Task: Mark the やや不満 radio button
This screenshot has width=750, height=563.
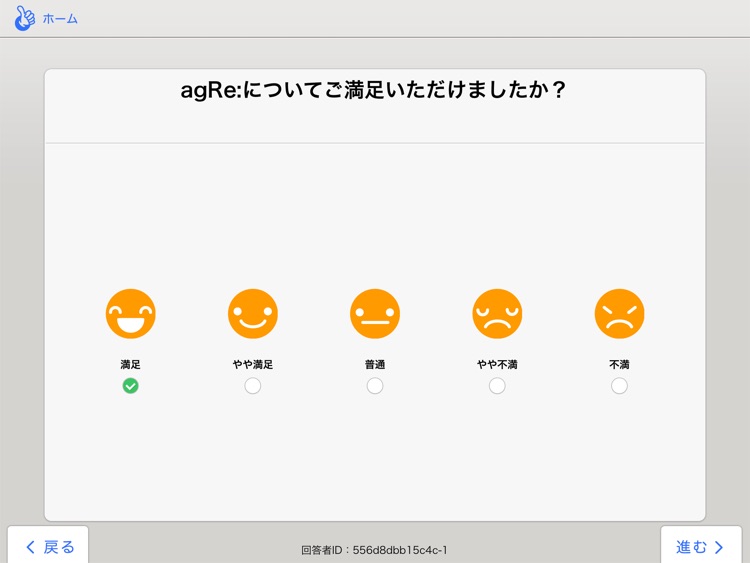Action: [497, 386]
